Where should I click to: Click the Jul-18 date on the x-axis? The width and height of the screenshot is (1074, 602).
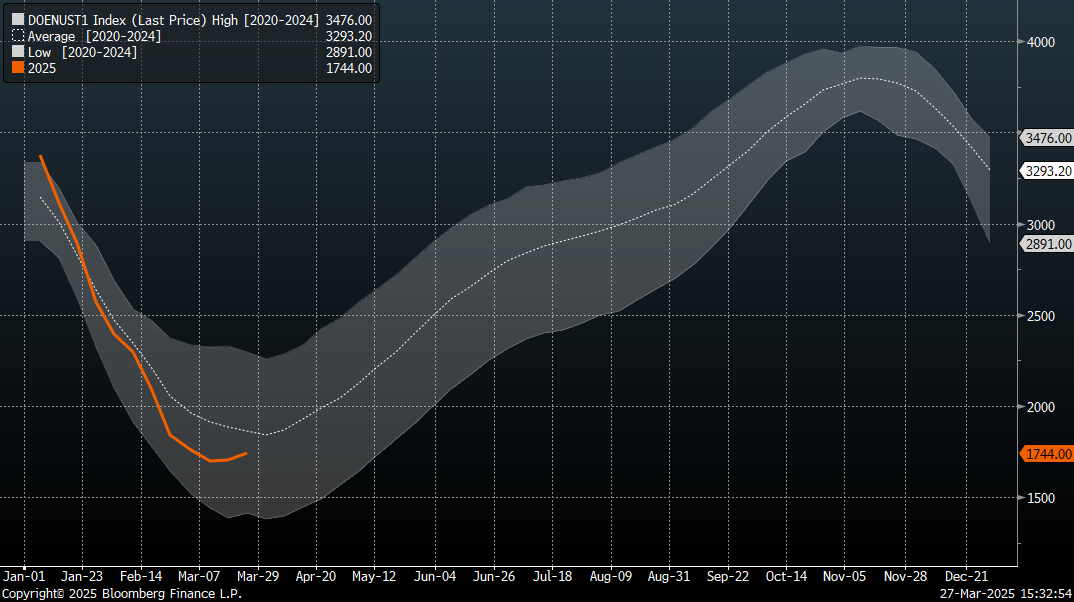tap(552, 577)
